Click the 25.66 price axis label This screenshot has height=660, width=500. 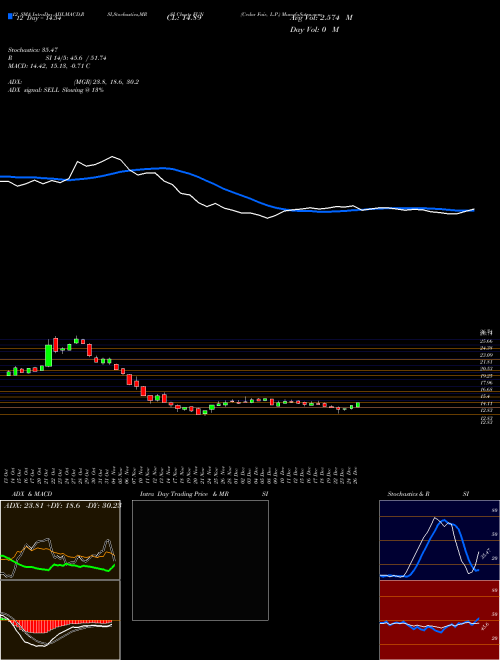[487, 341]
